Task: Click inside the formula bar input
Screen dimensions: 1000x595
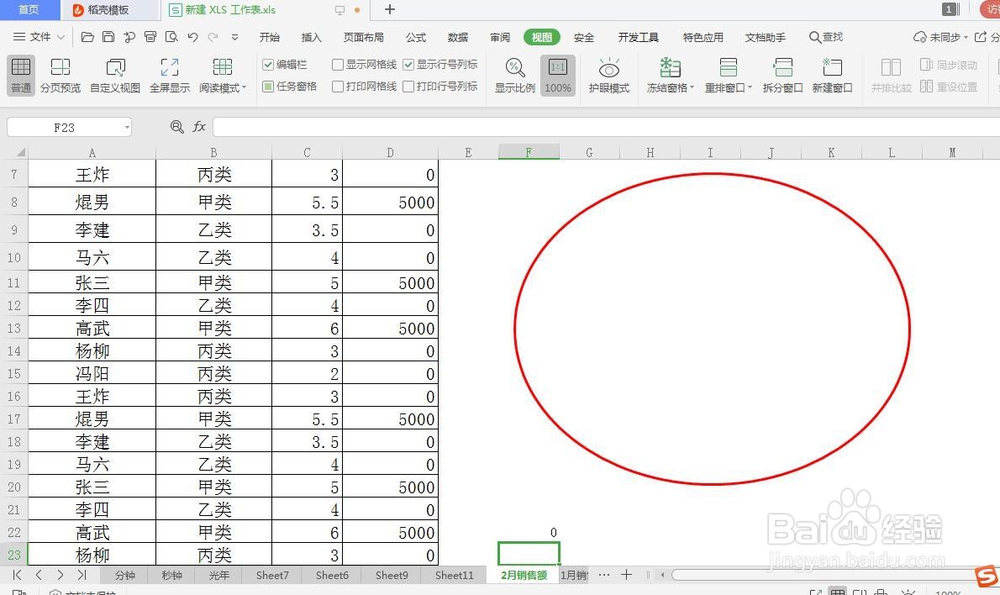Action: click(x=606, y=127)
